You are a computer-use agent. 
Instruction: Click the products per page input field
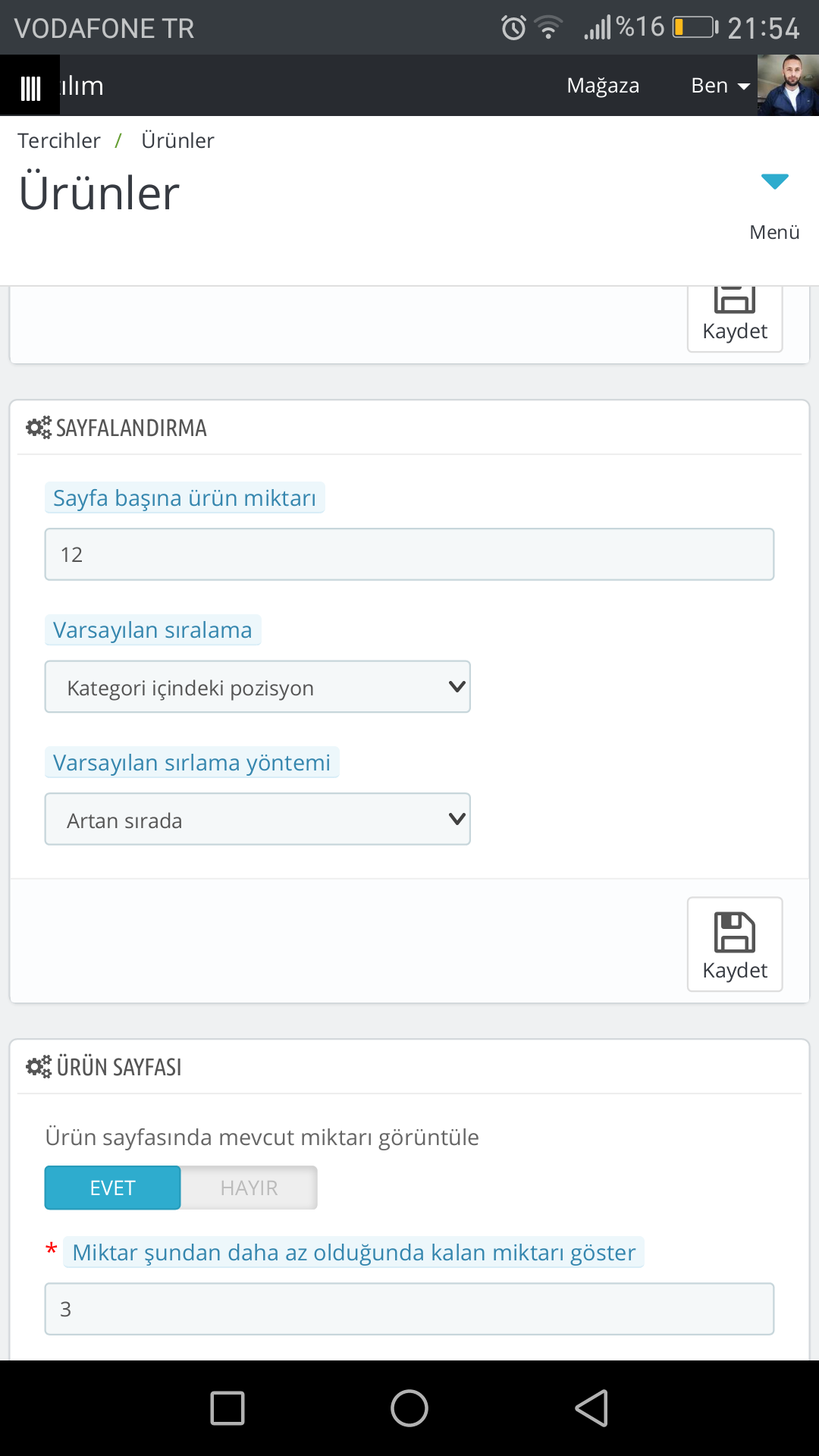click(x=409, y=554)
